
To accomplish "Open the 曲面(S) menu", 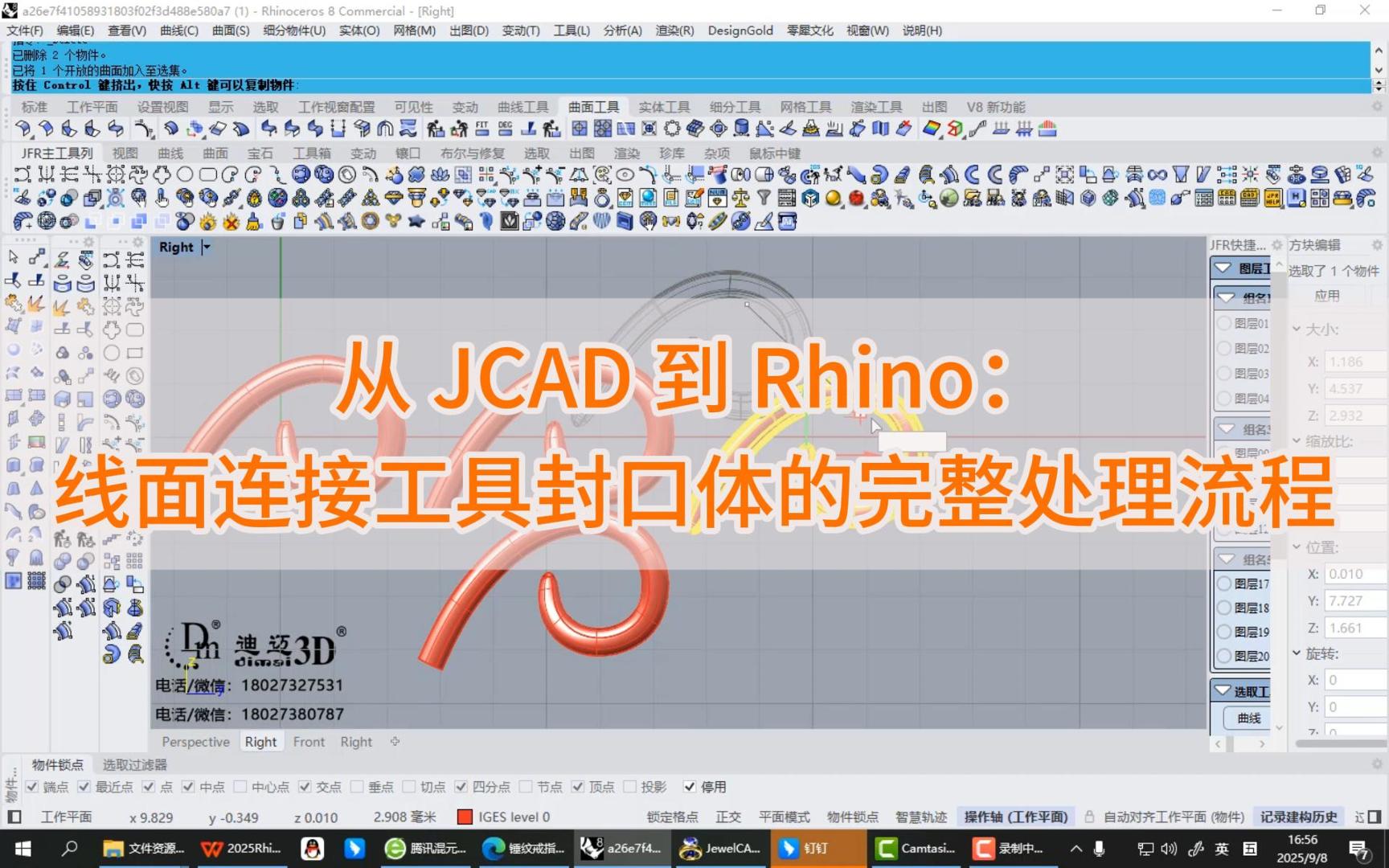I will 230,31.
